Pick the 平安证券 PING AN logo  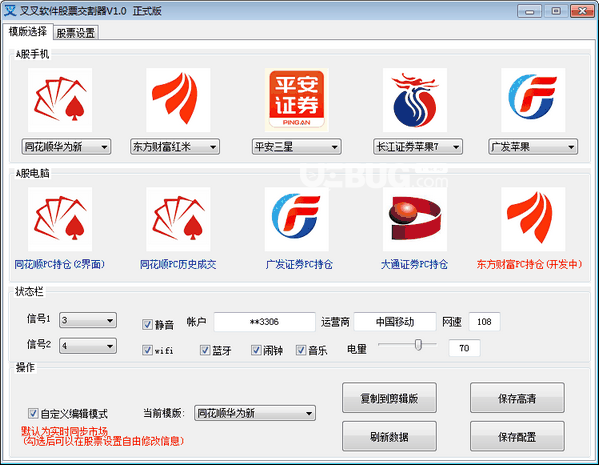tap(296, 100)
